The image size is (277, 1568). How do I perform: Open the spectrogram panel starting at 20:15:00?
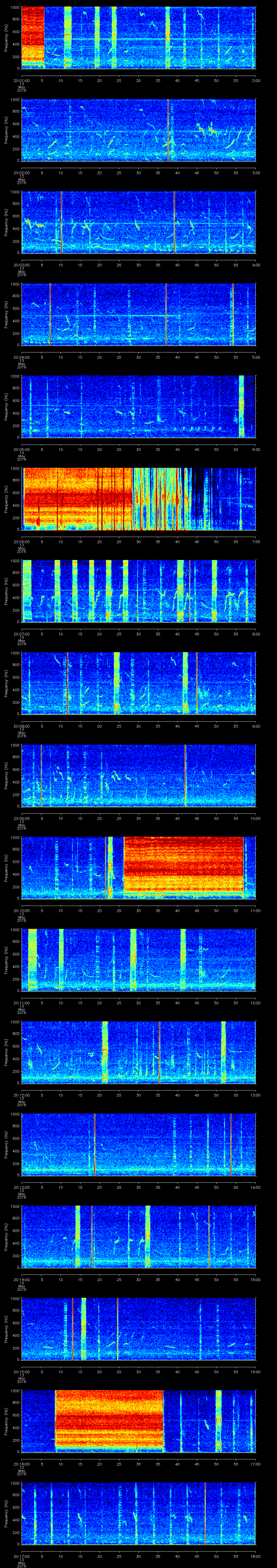pyautogui.click(x=138, y=1329)
